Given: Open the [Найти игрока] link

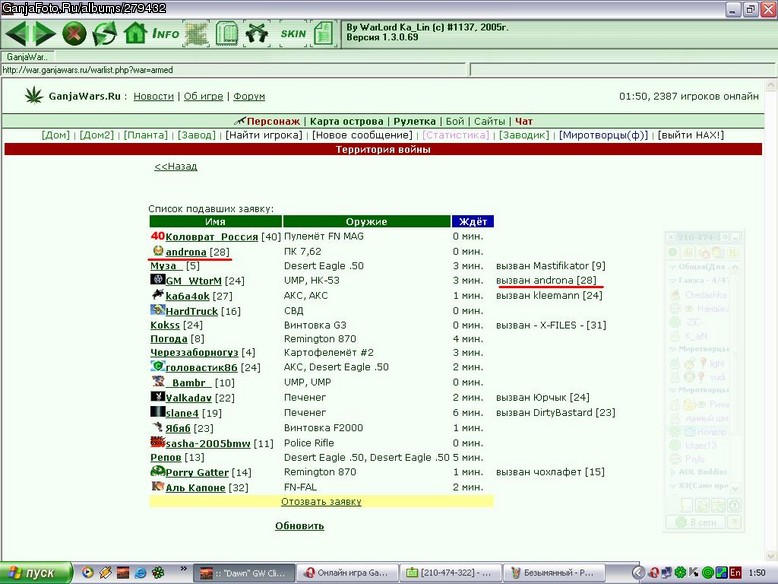Looking at the screenshot, I should [263, 135].
